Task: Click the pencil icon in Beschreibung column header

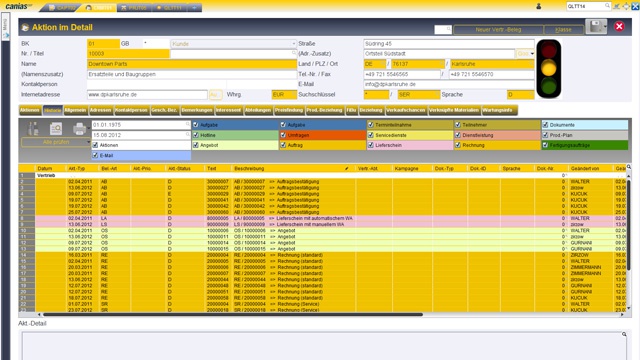Action: coord(347,168)
